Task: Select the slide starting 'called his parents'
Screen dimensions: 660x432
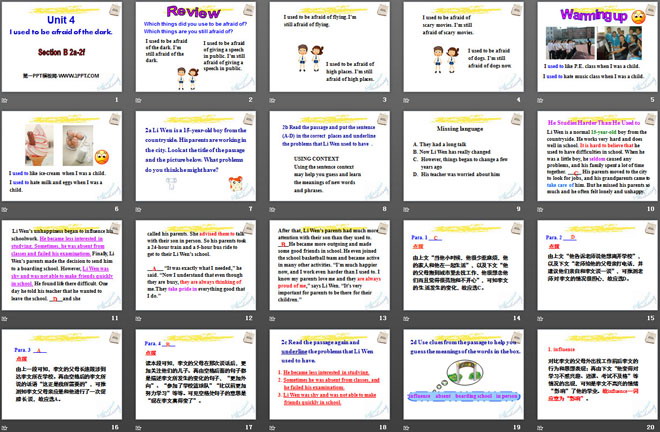Action: click(196, 265)
